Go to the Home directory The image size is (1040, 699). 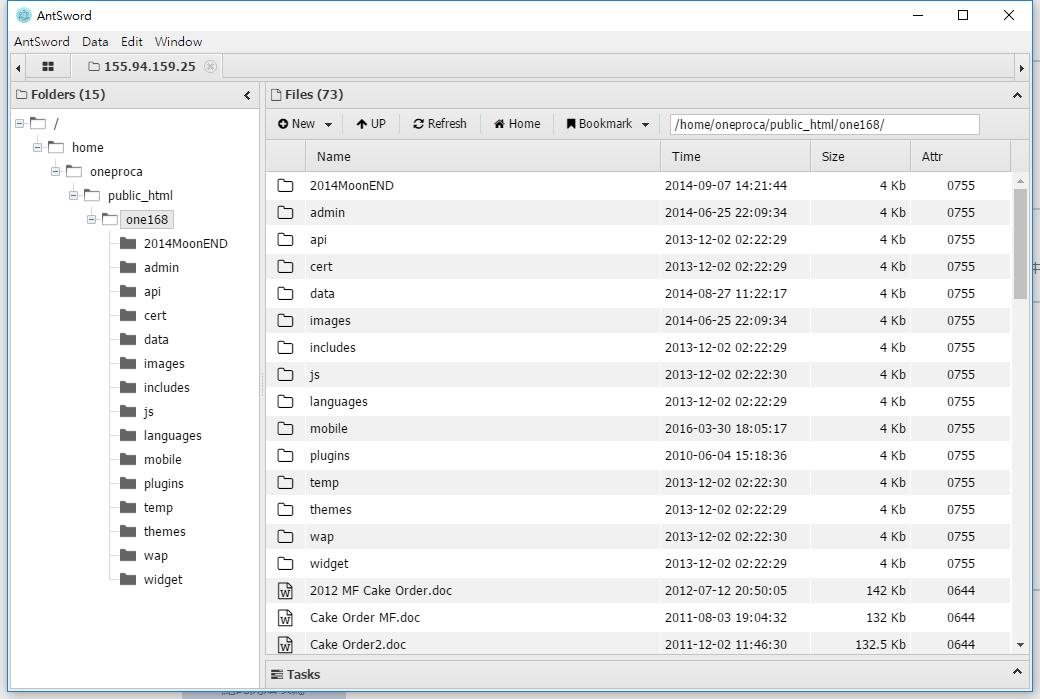517,124
